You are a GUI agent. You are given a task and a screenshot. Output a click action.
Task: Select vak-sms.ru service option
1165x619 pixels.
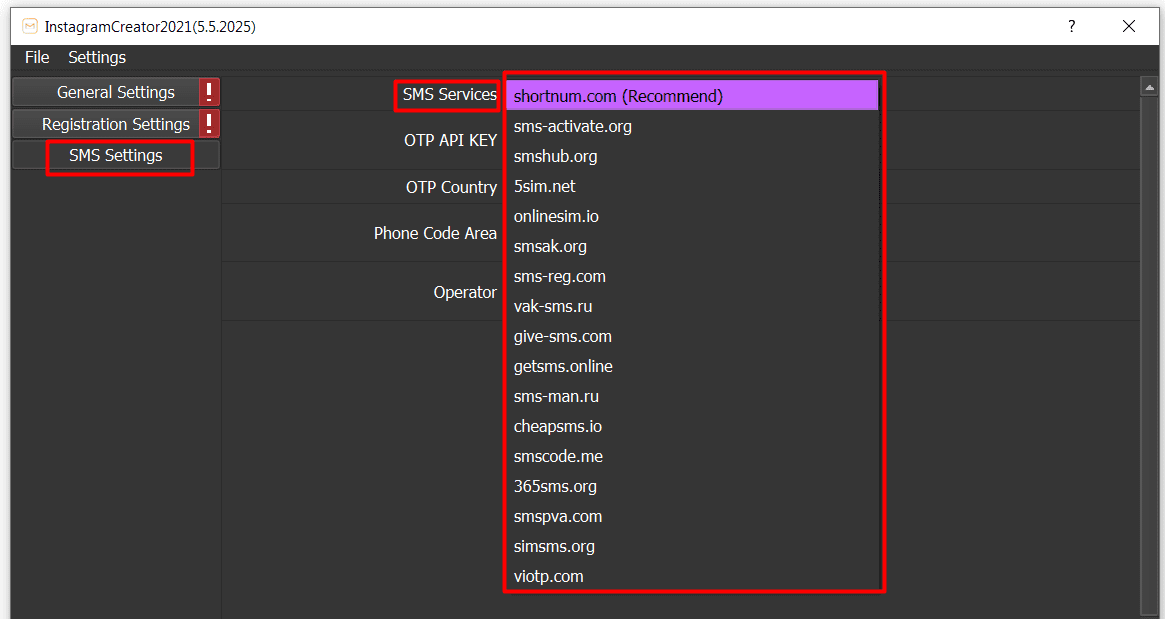[692, 306]
